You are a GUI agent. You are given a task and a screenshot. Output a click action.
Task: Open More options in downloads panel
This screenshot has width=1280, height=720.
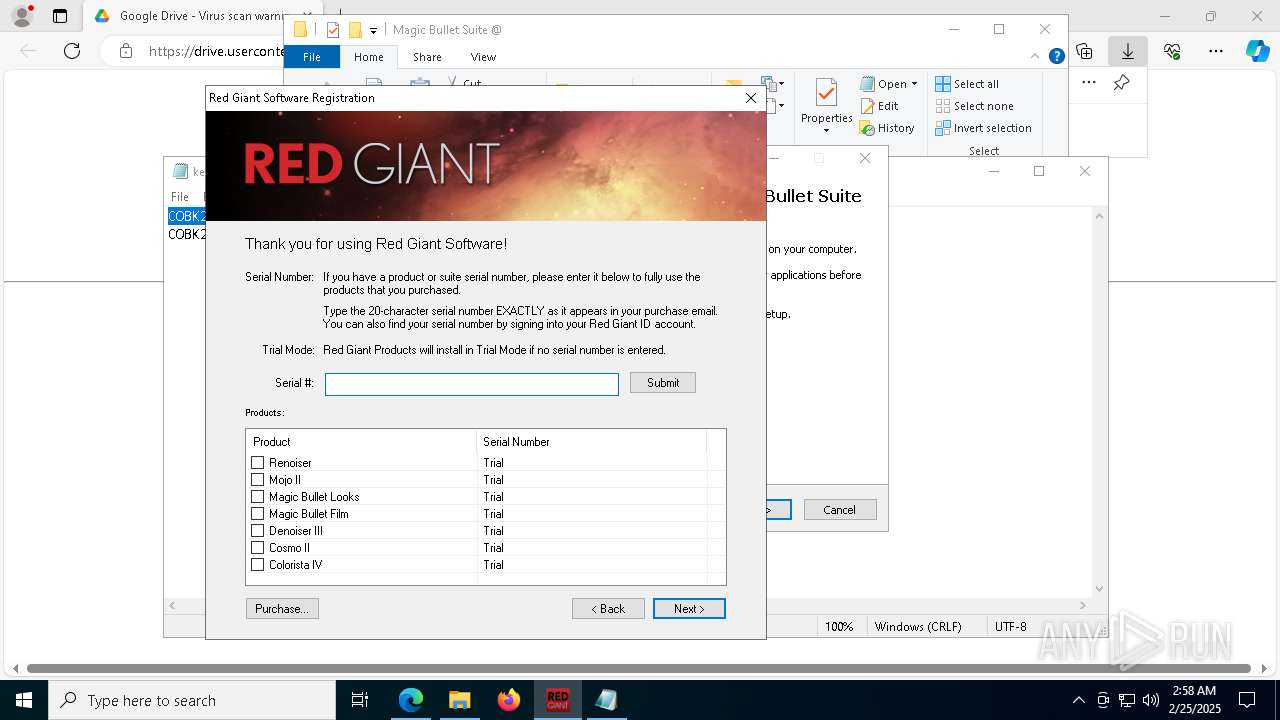(x=1089, y=83)
